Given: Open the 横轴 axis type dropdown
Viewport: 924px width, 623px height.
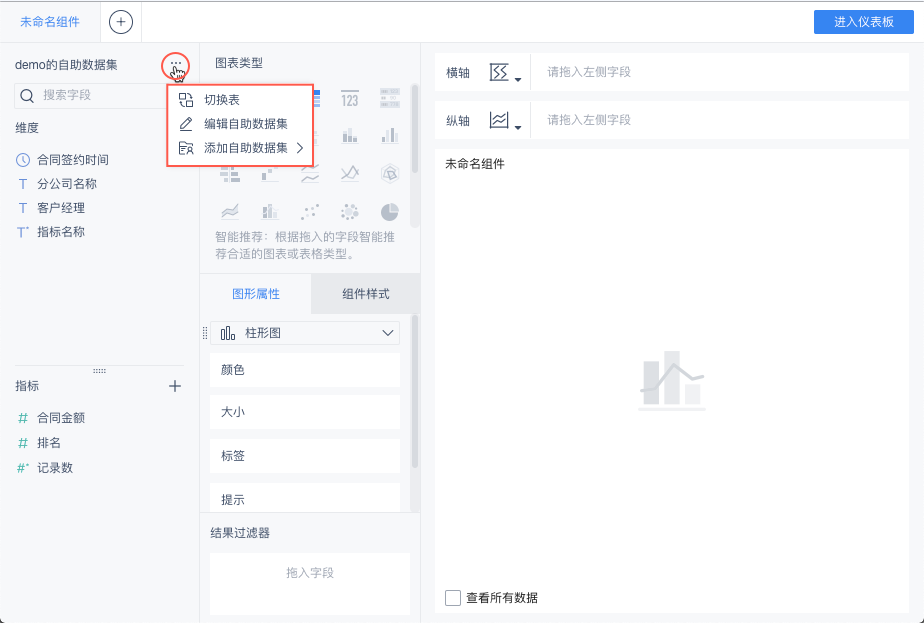Looking at the screenshot, I should click(506, 72).
